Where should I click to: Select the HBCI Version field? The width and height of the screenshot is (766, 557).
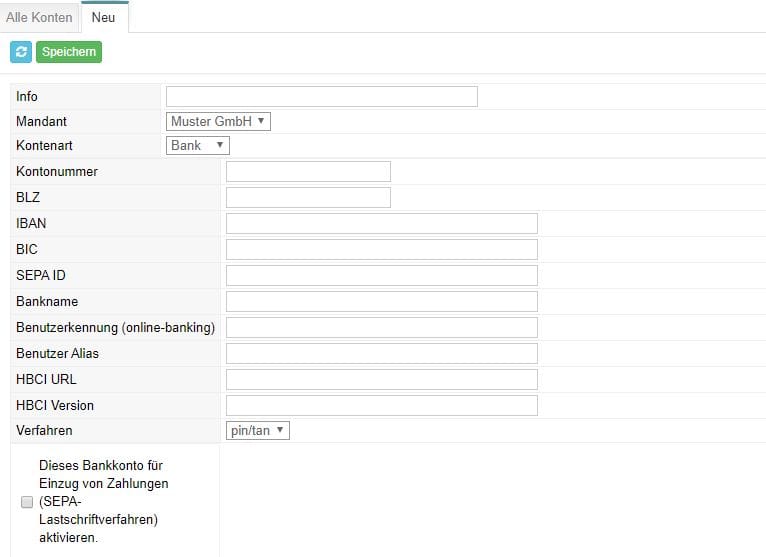coord(382,406)
